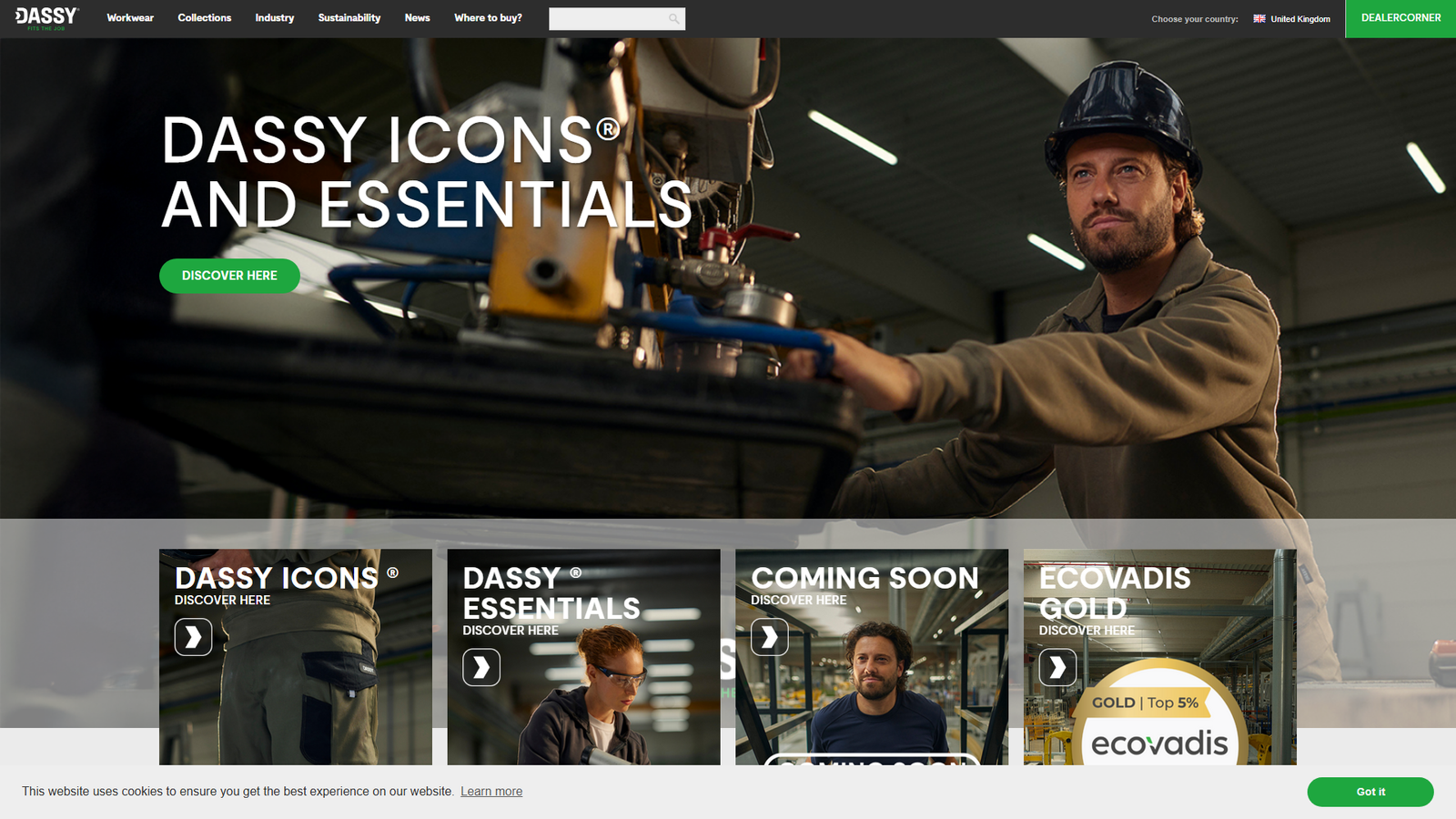
Task: Open the Learn more cookie link
Action: (x=491, y=791)
